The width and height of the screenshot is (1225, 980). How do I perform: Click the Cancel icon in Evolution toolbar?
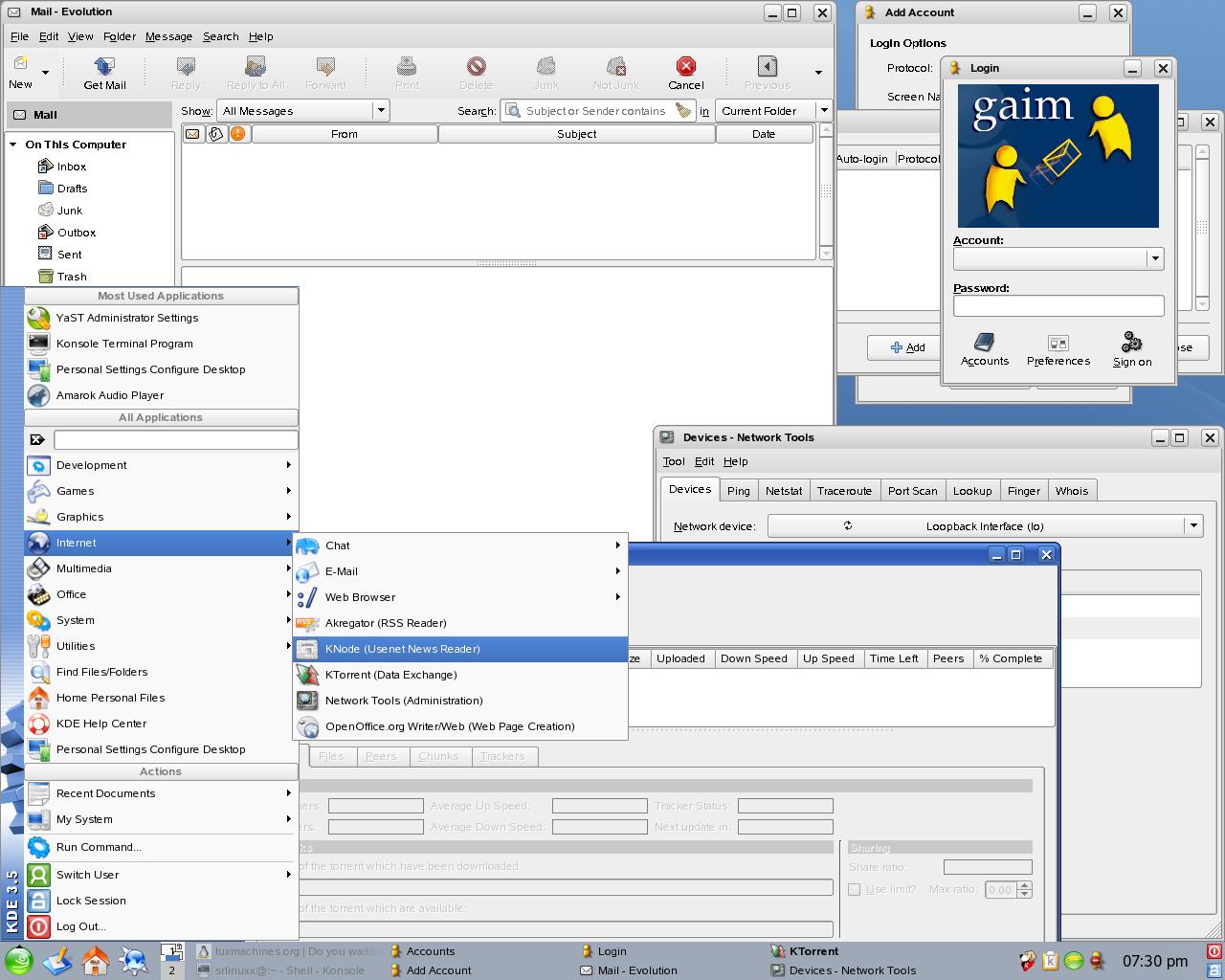coord(685,66)
